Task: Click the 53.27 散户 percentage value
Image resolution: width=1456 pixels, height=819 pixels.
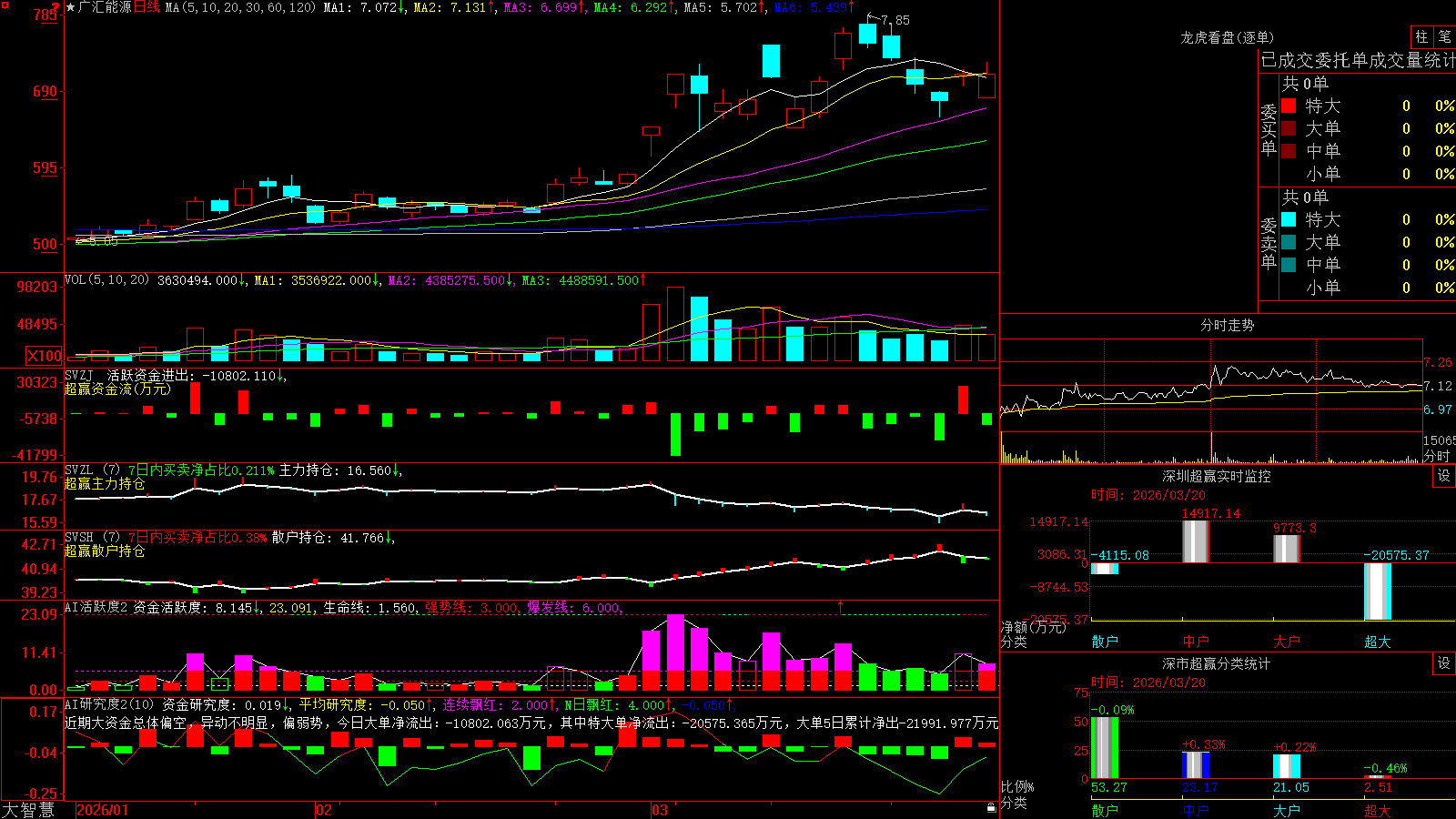Action: point(1109,787)
